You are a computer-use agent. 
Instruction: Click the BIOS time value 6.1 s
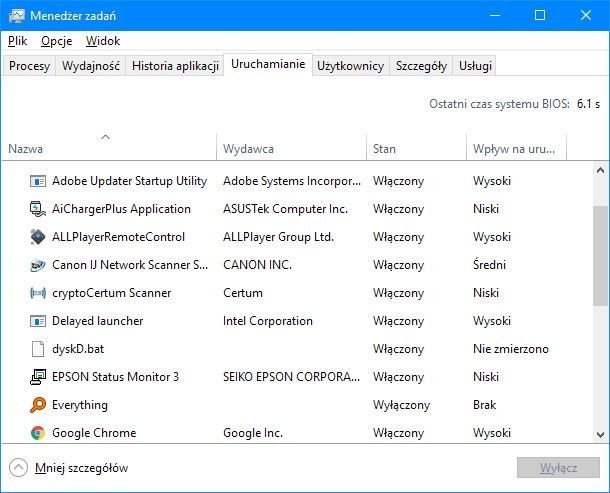tap(588, 104)
